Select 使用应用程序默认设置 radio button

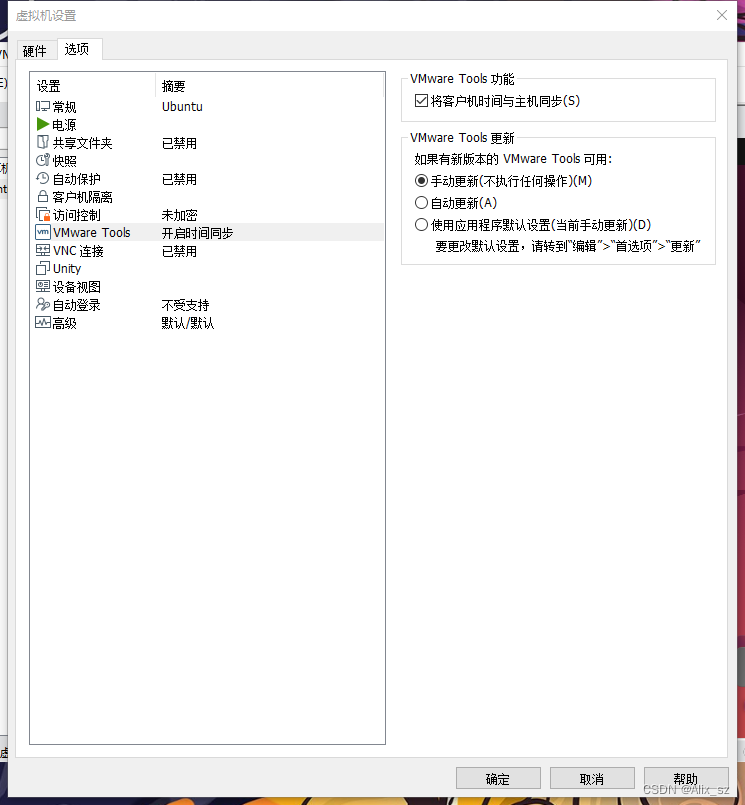421,225
